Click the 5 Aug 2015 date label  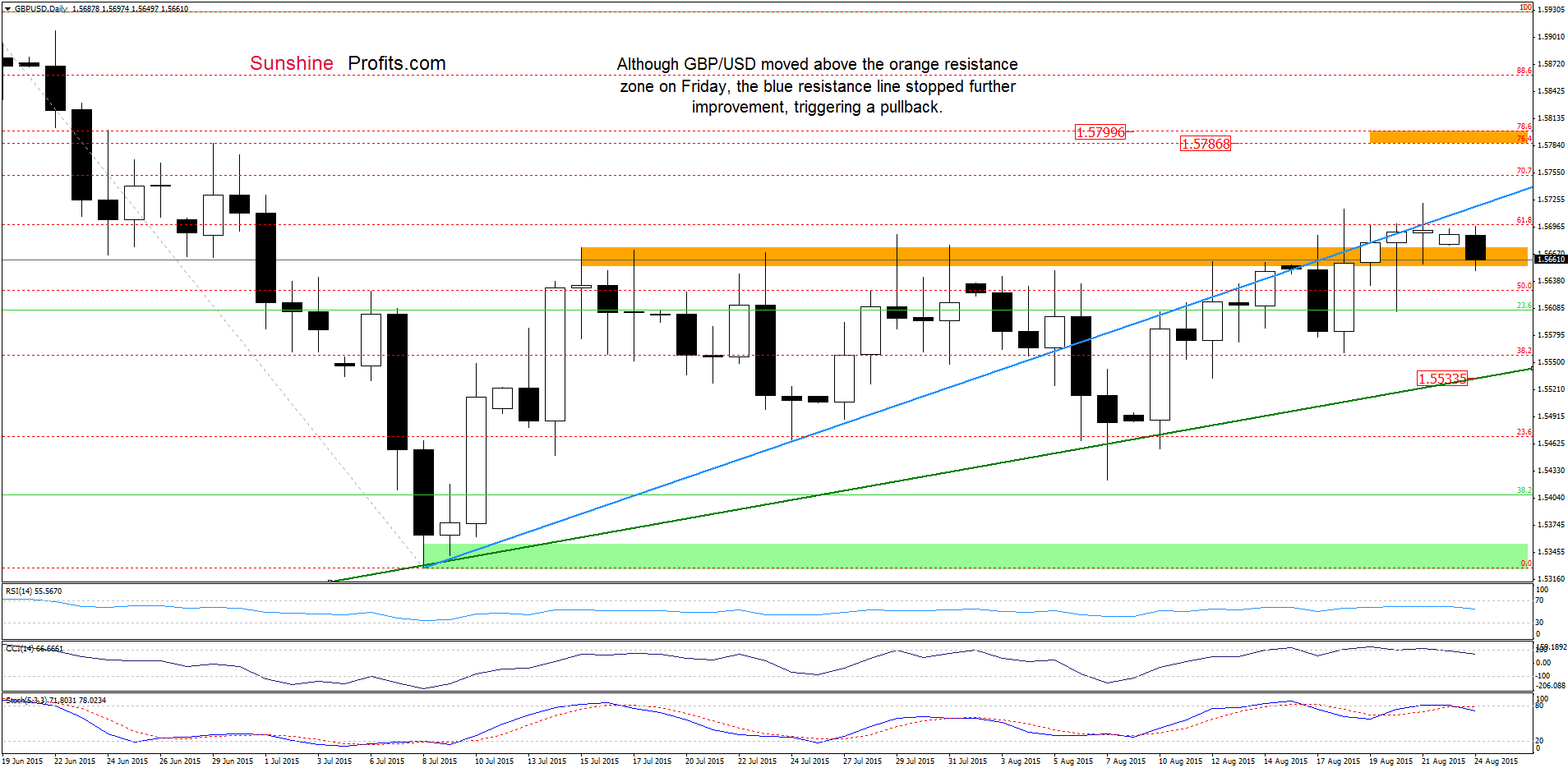[1073, 761]
